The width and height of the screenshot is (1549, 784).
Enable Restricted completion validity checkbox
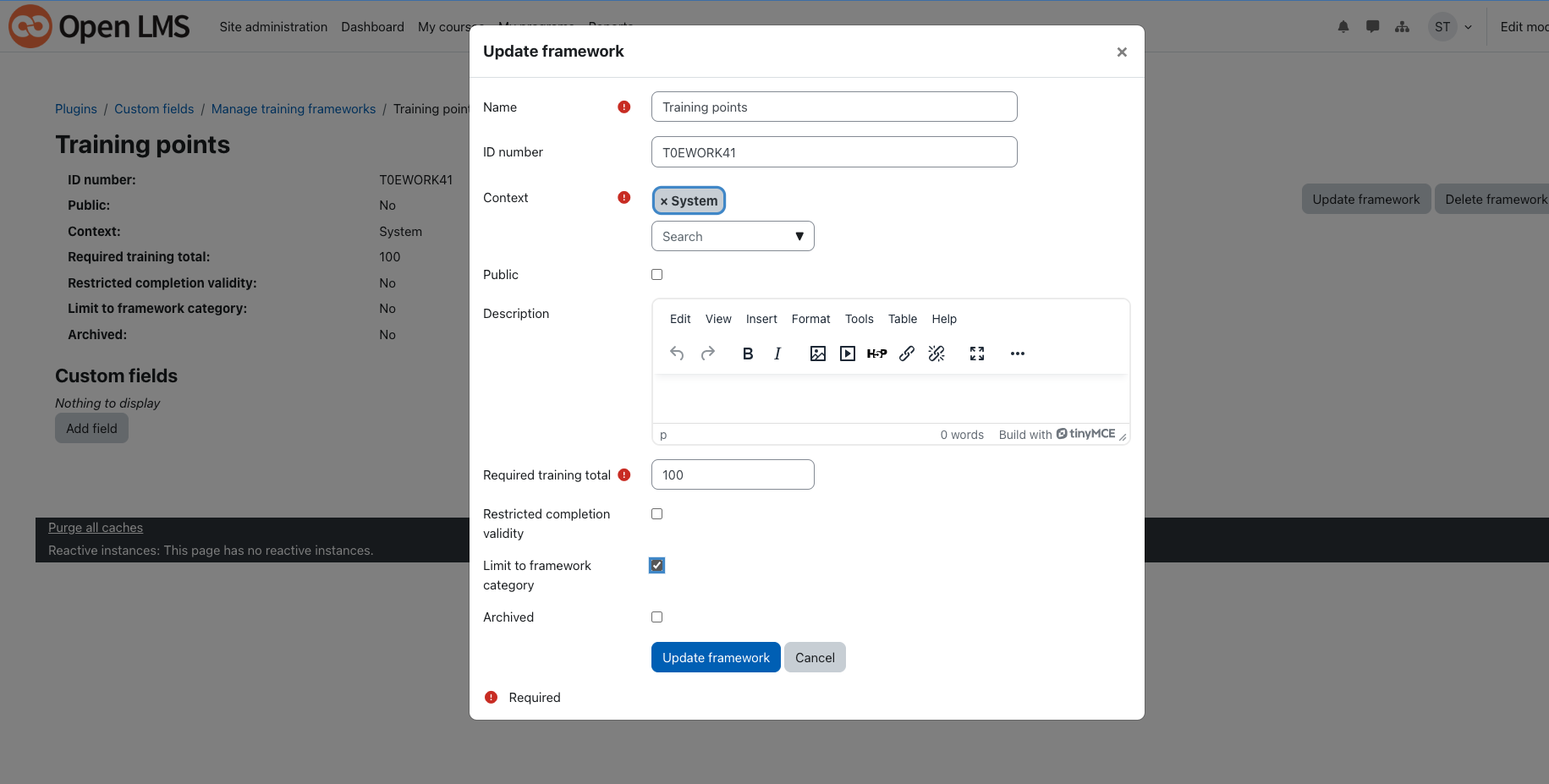[656, 513]
